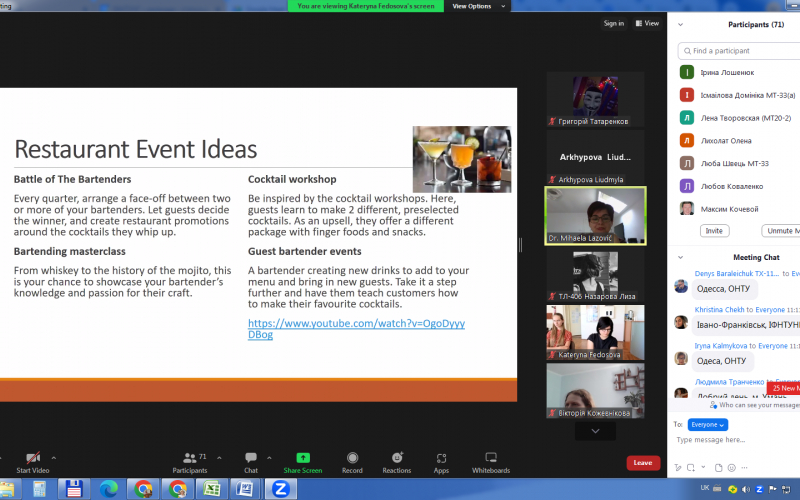Click sender name Denys Baraleichuk in chat
Screen dimensions: 800x500
(737, 273)
